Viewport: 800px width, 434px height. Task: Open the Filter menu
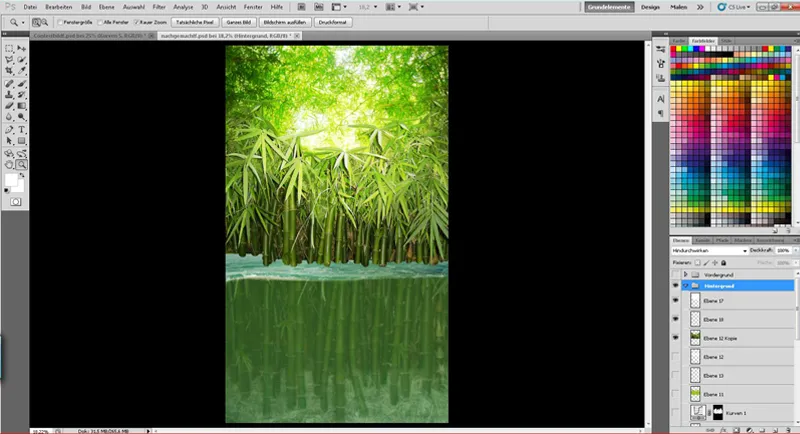[x=159, y=7]
